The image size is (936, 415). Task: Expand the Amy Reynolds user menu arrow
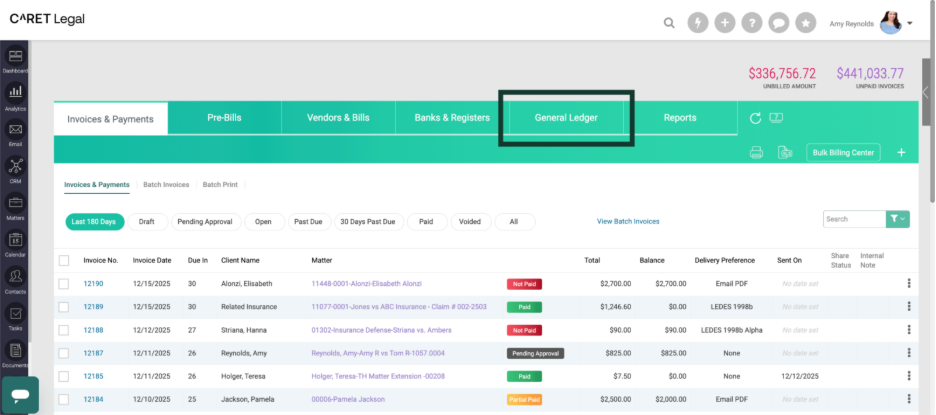pos(910,24)
